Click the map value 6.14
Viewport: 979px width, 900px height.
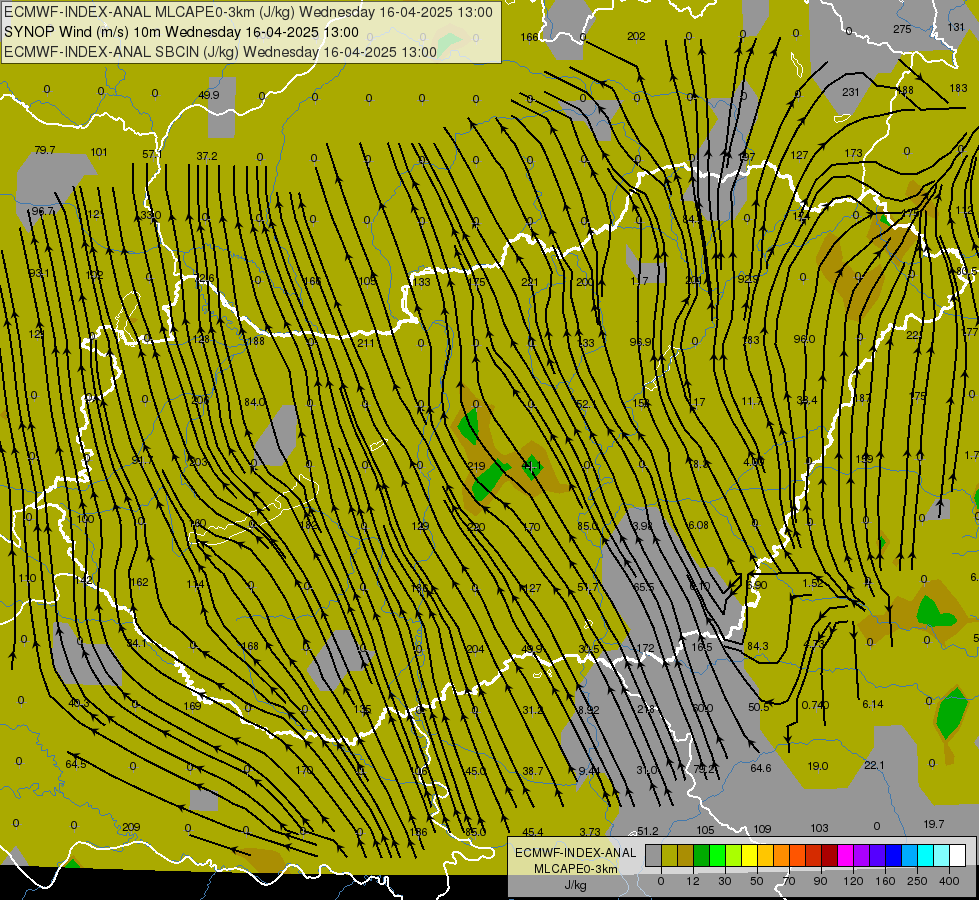click(873, 705)
